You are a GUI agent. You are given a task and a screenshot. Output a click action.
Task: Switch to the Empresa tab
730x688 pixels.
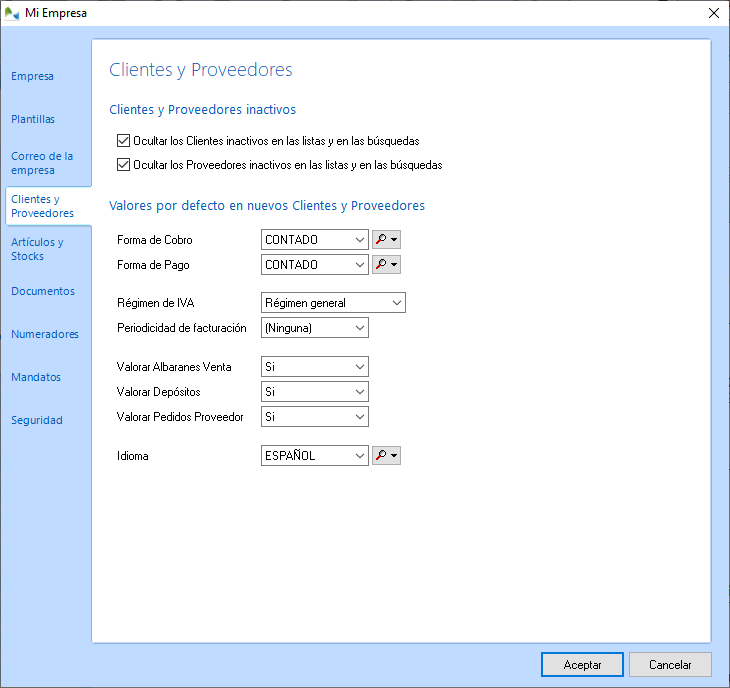pos(32,76)
